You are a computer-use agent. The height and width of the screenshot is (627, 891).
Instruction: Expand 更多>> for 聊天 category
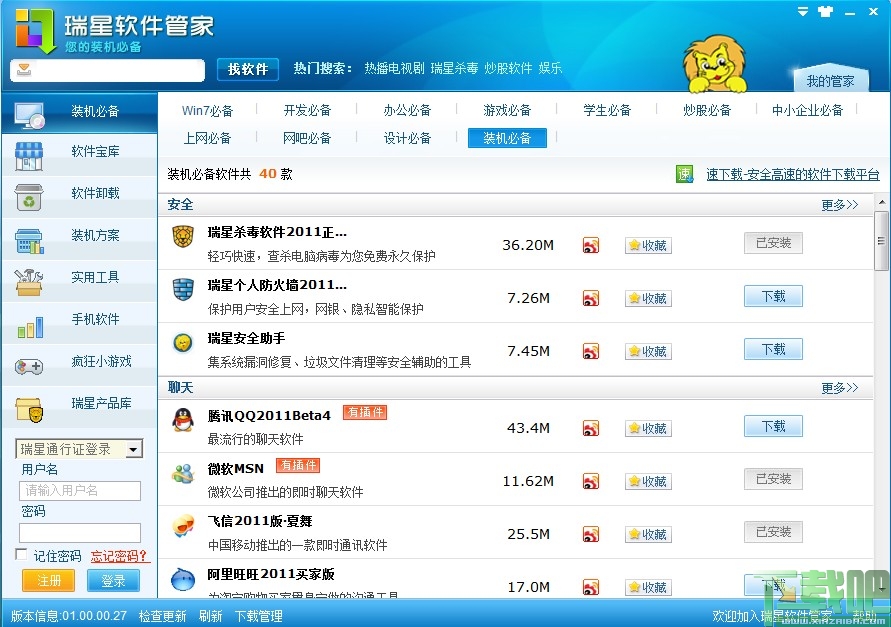pyautogui.click(x=839, y=388)
